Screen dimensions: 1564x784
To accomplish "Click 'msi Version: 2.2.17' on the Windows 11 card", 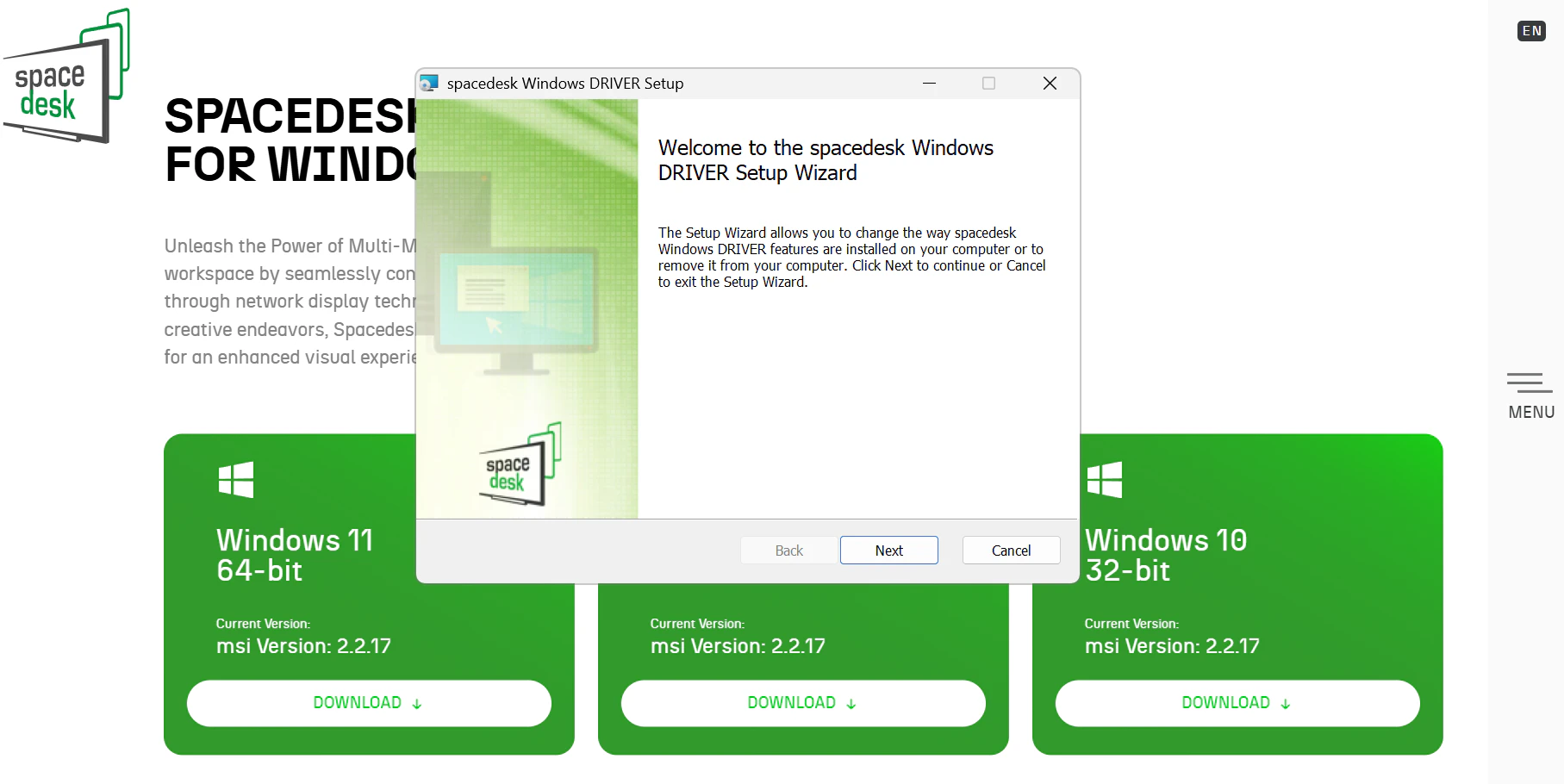I will tap(303, 646).
